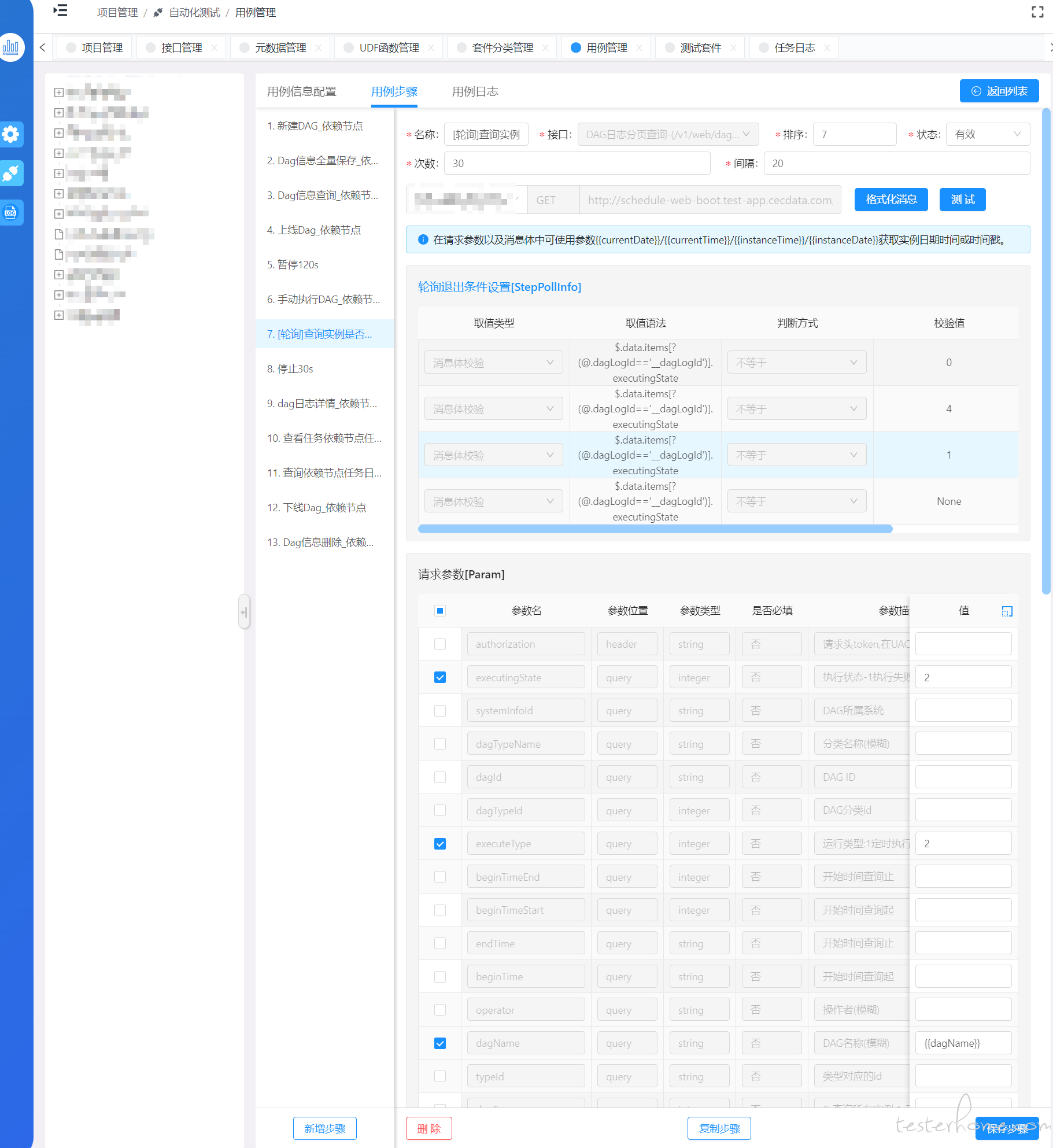
Task: Toggle select-all checkbox in Param table header
Action: click(440, 611)
